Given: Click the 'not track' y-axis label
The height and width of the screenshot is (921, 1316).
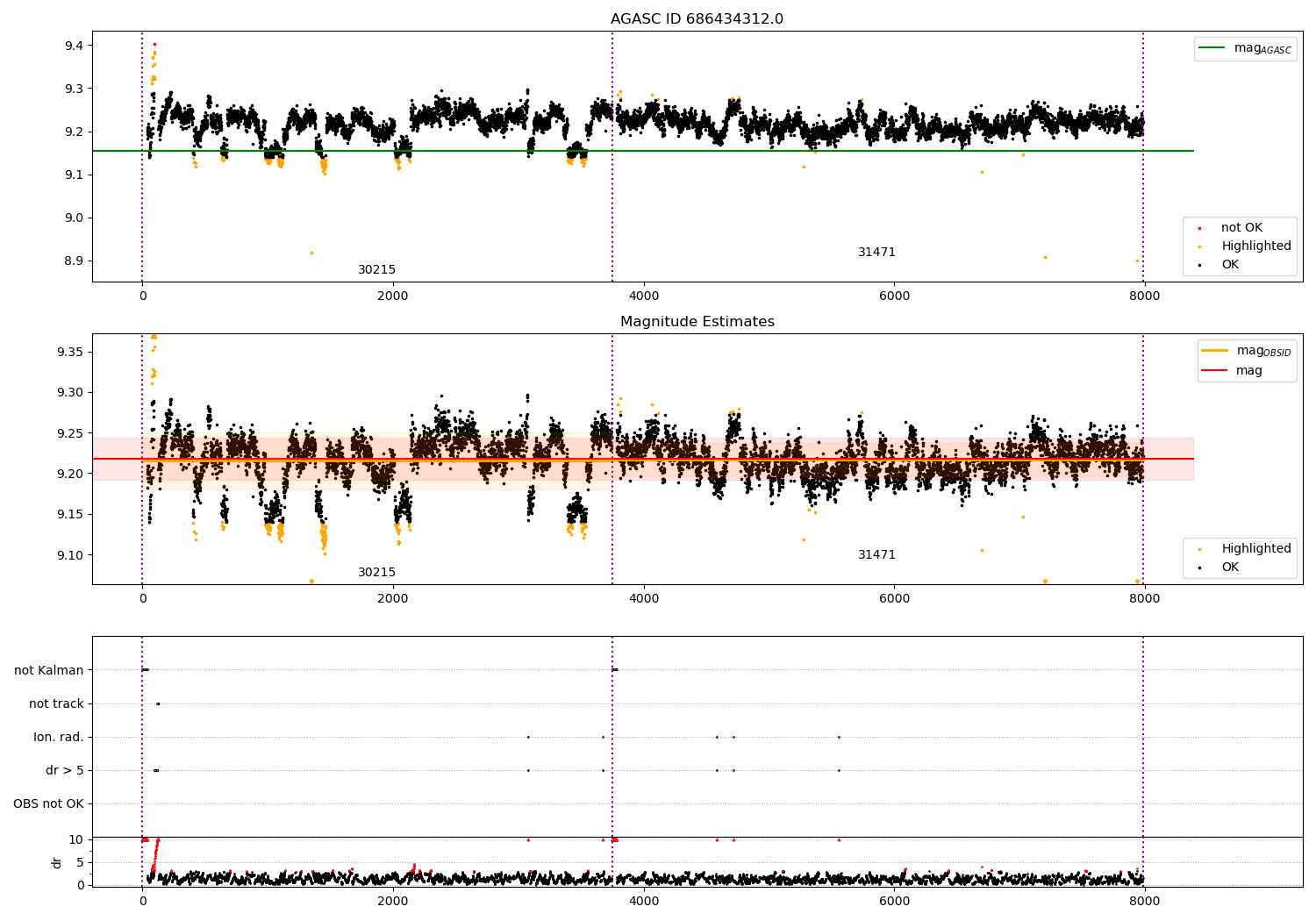Looking at the screenshot, I should (x=56, y=703).
